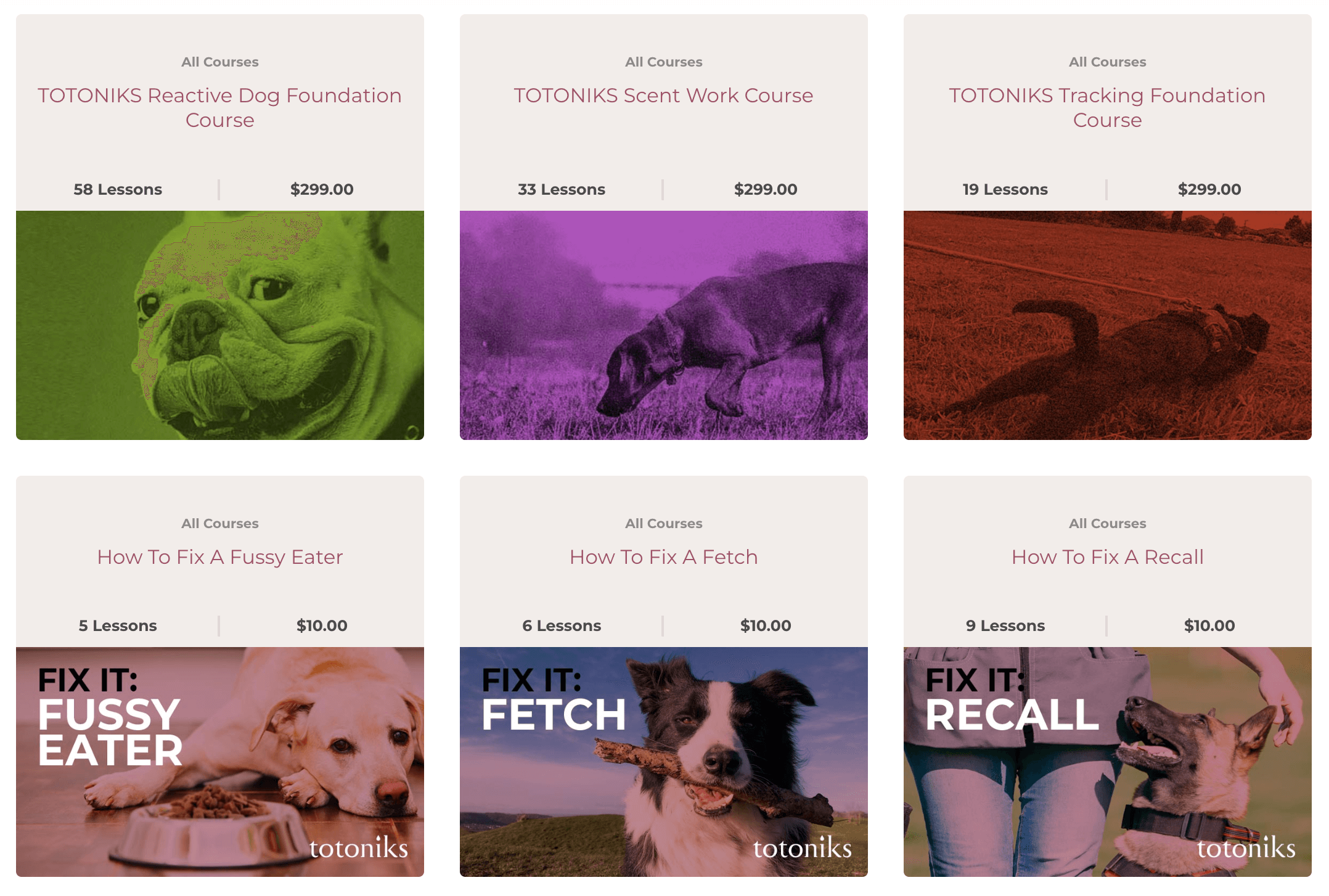This screenshot has height=896, width=1329.
Task: Open How To Fix A Recall link
Action: (x=1107, y=557)
